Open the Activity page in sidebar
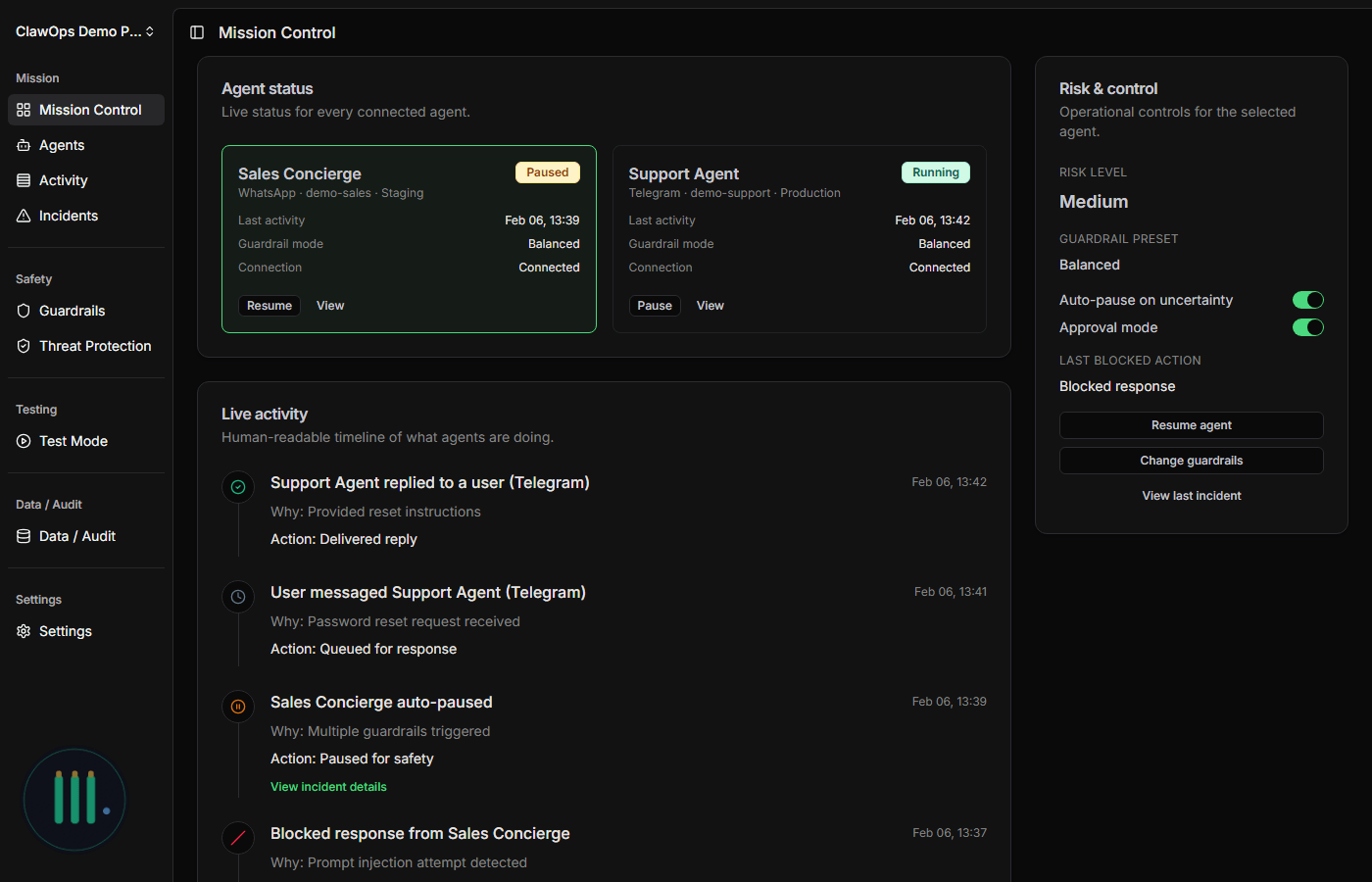1372x882 pixels. pyautogui.click(x=63, y=180)
